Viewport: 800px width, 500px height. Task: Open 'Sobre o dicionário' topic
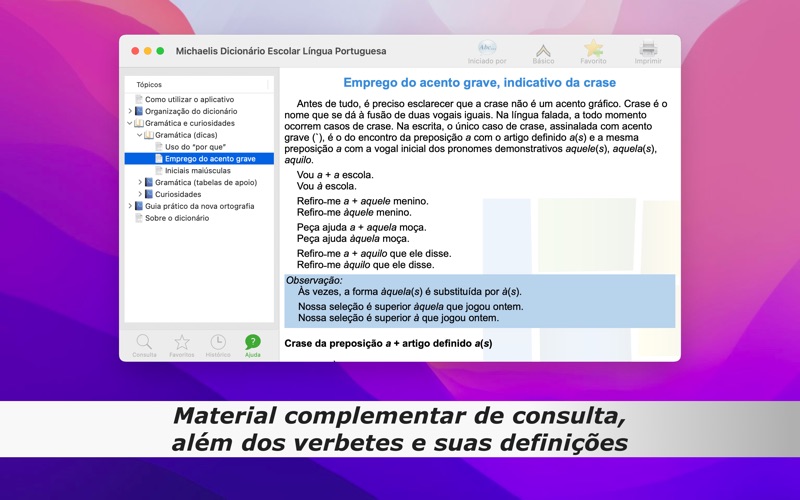click(x=177, y=218)
